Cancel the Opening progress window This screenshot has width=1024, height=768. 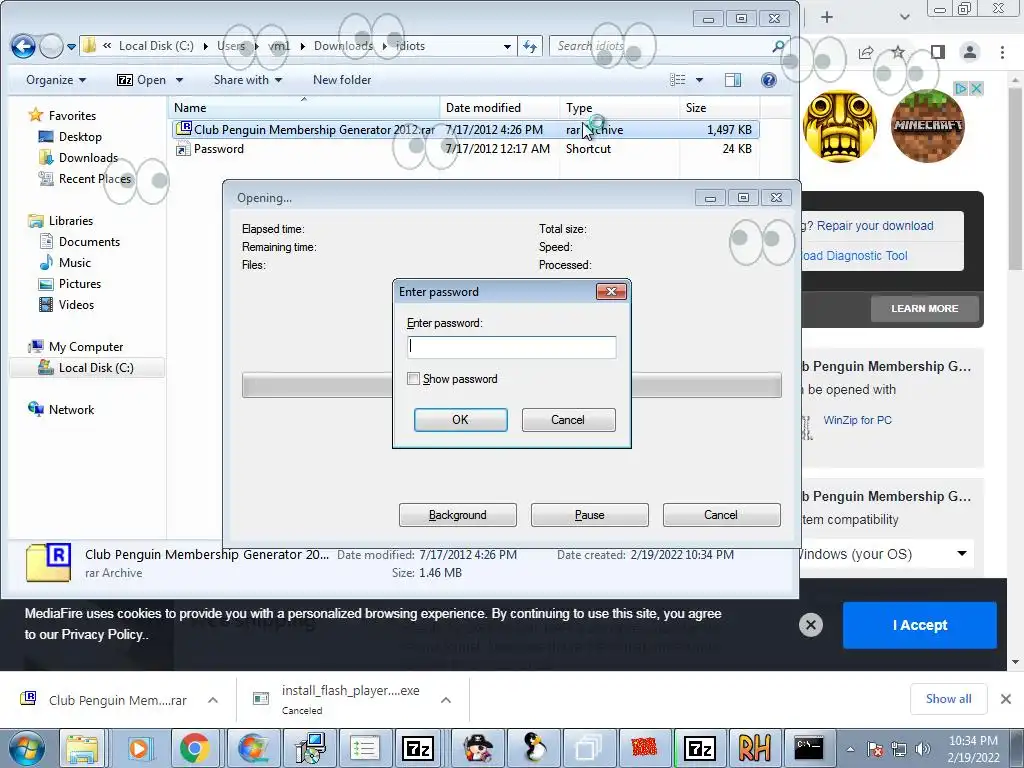721,515
